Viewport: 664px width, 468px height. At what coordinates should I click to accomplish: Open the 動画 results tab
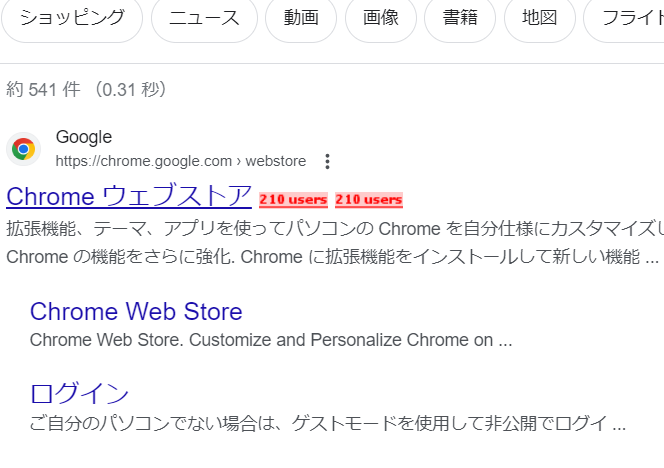pos(300,18)
